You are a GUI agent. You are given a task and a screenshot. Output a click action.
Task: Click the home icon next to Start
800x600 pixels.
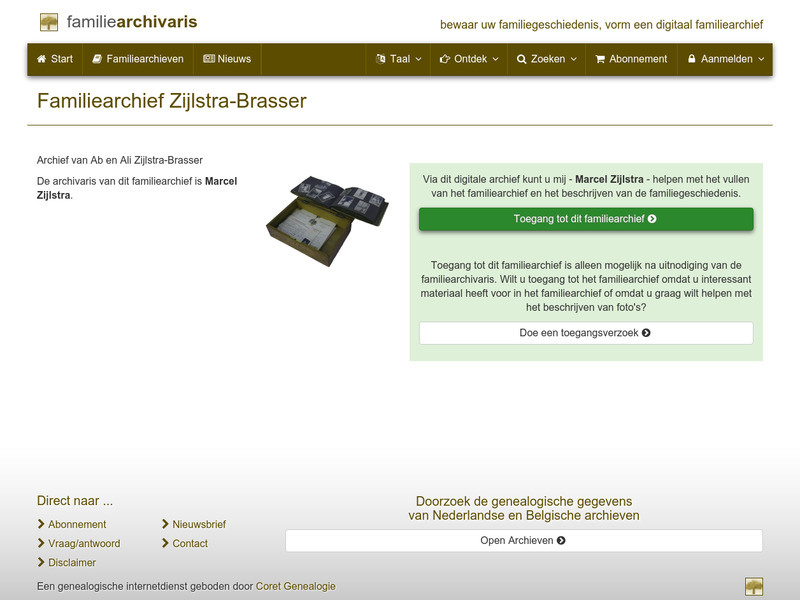pos(41,59)
